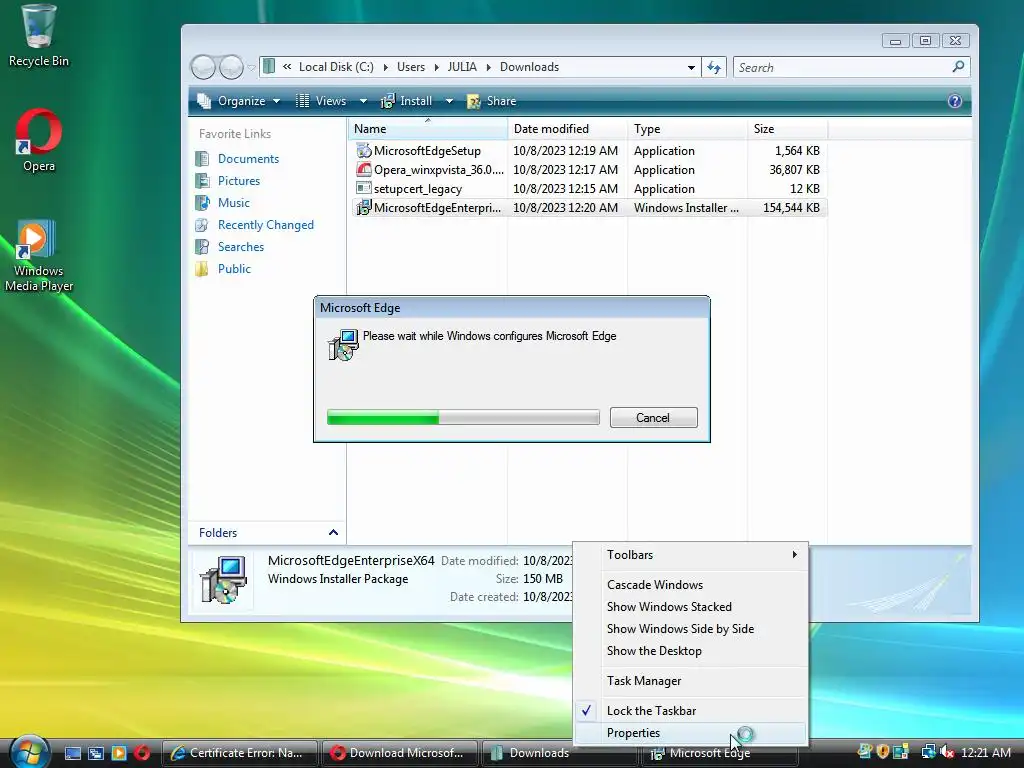
Task: Cancel the Microsoft Edge installation
Action: (x=653, y=418)
